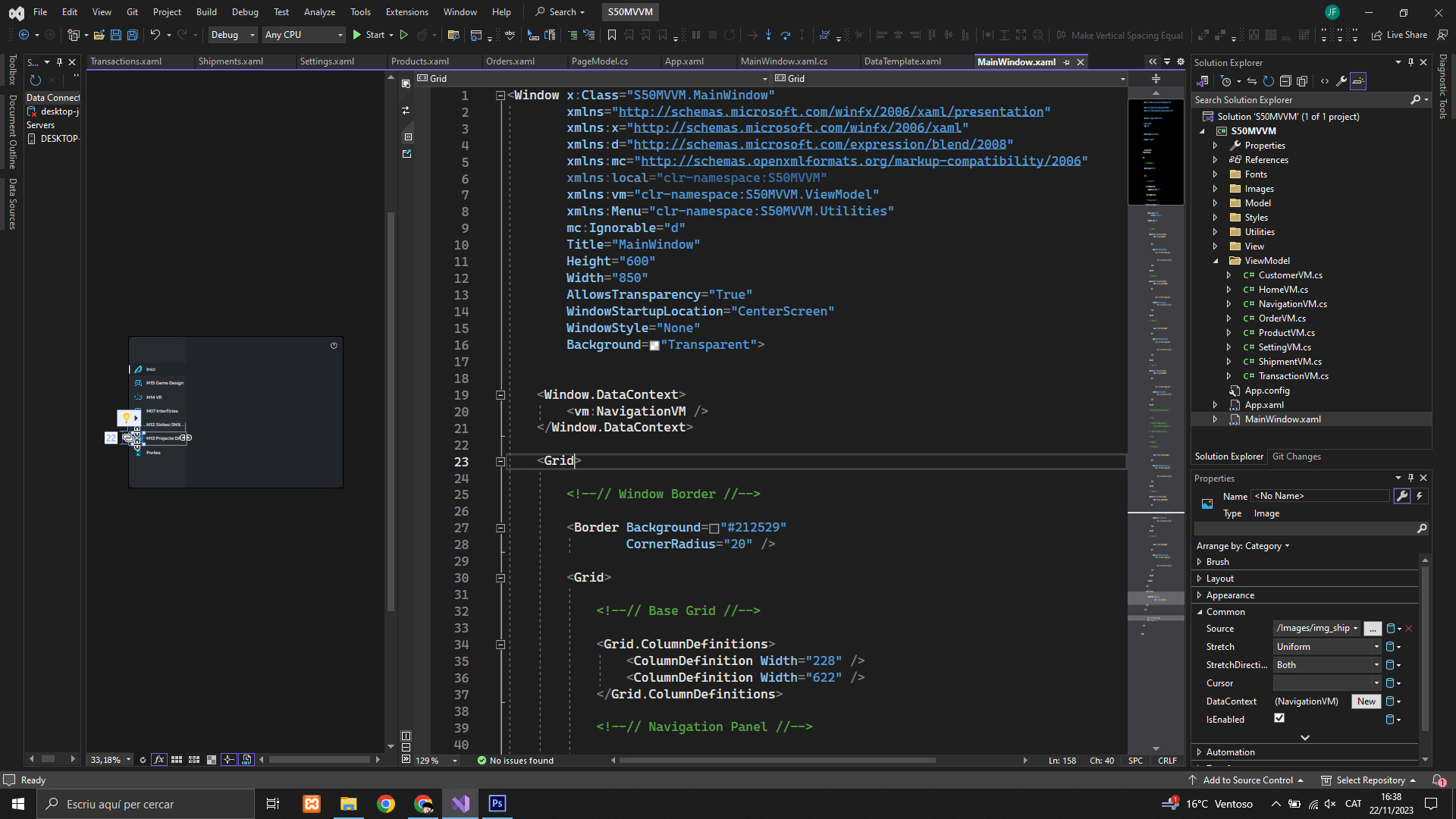Toggle the IsEnabled checkbox
The image size is (1456, 819).
(x=1279, y=718)
